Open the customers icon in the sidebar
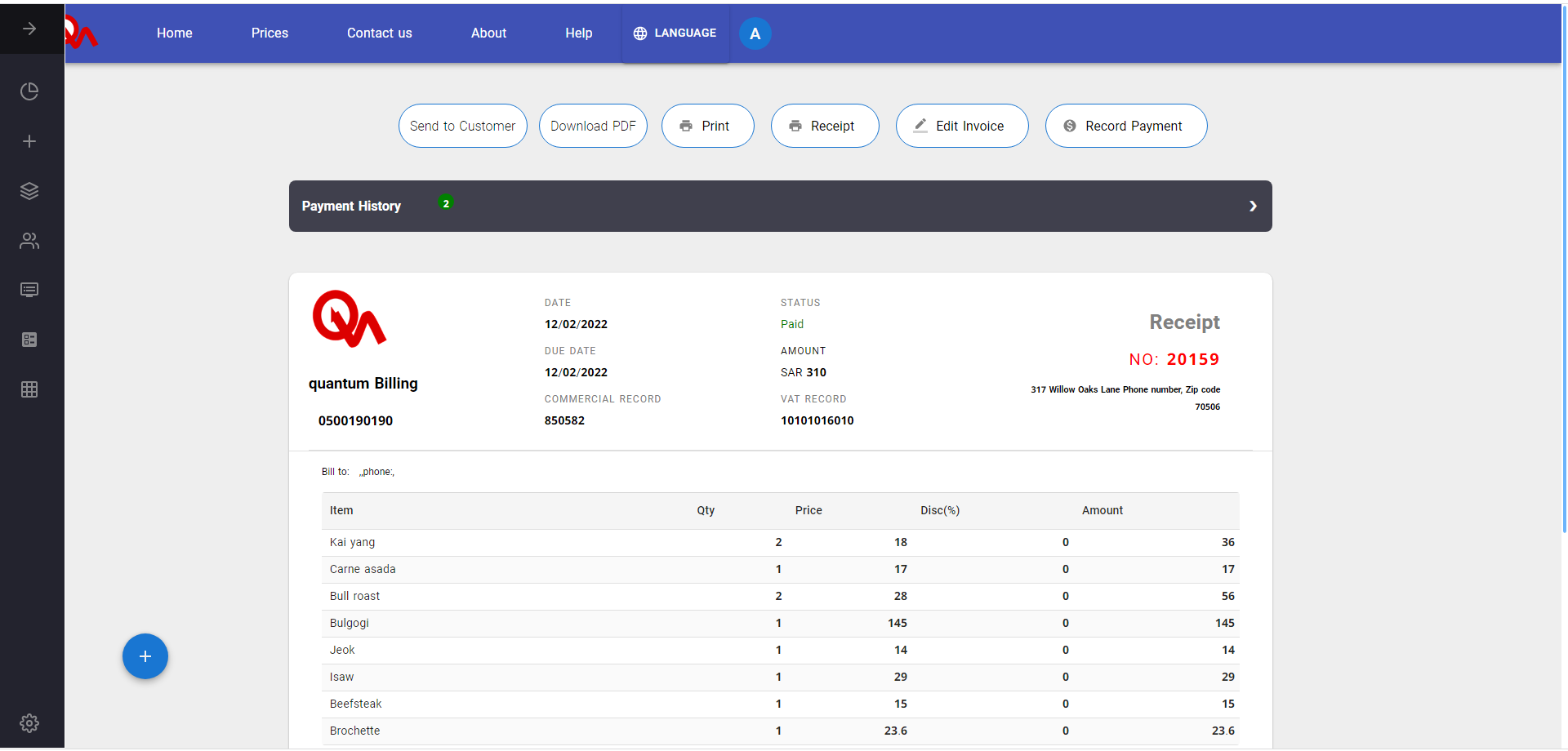The width and height of the screenshot is (1568, 751). click(x=29, y=241)
